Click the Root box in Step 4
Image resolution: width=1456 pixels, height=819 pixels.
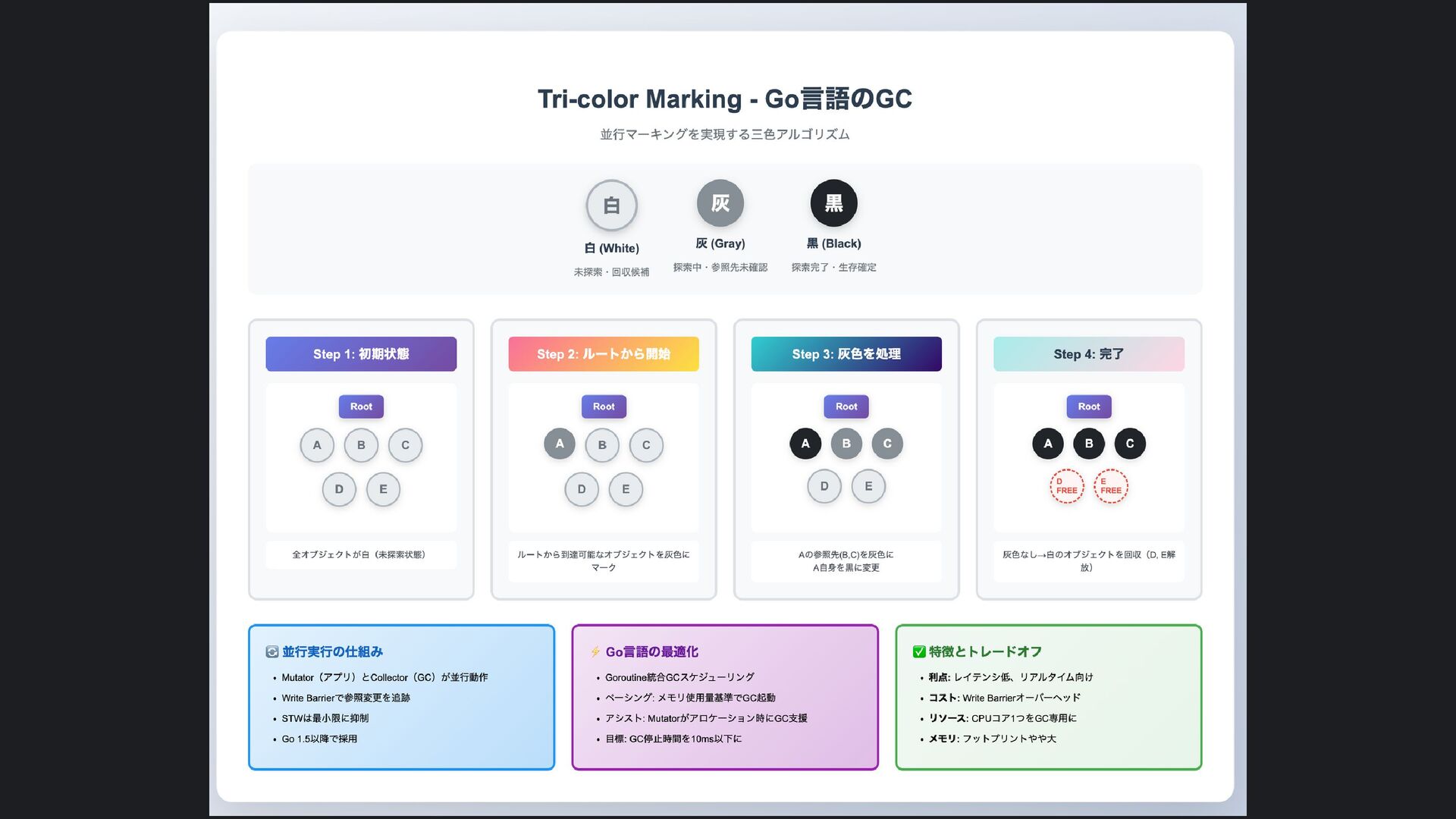[1088, 406]
